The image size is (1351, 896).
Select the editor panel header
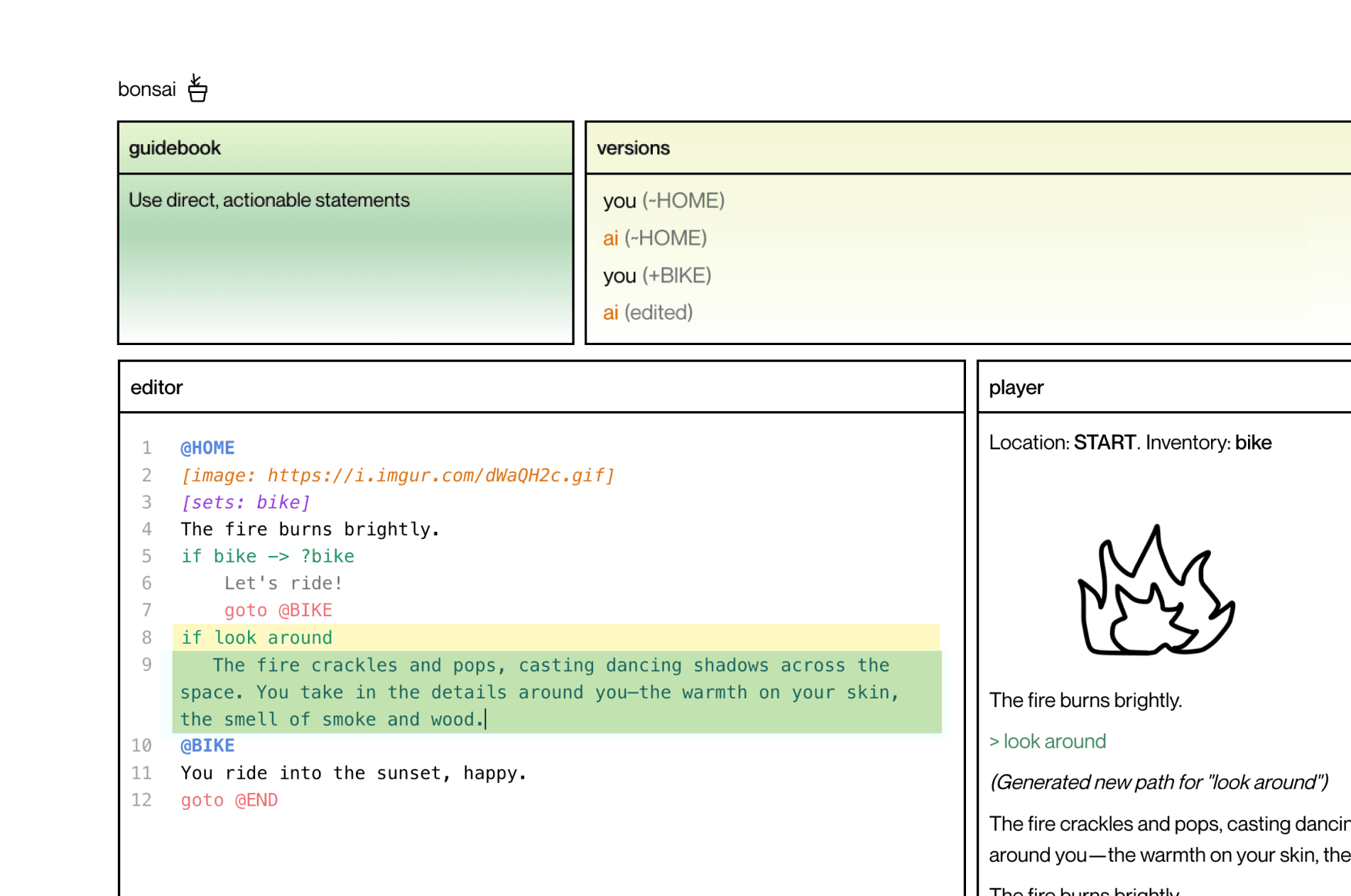[x=542, y=387]
